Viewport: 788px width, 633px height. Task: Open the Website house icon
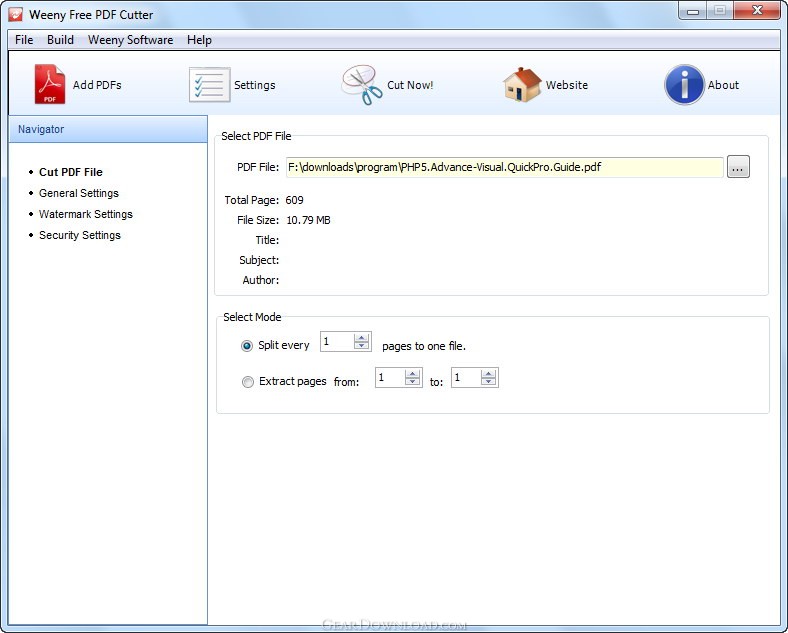pyautogui.click(x=522, y=85)
